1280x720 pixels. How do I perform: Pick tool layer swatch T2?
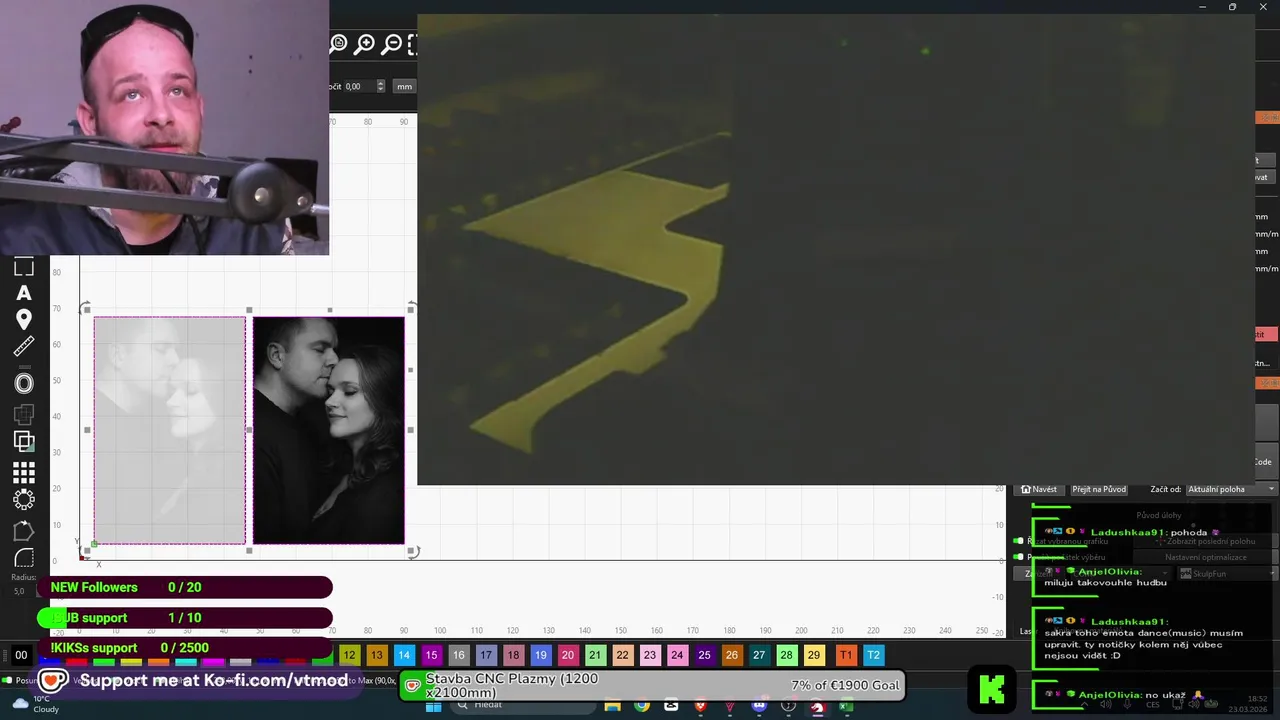tap(873, 655)
